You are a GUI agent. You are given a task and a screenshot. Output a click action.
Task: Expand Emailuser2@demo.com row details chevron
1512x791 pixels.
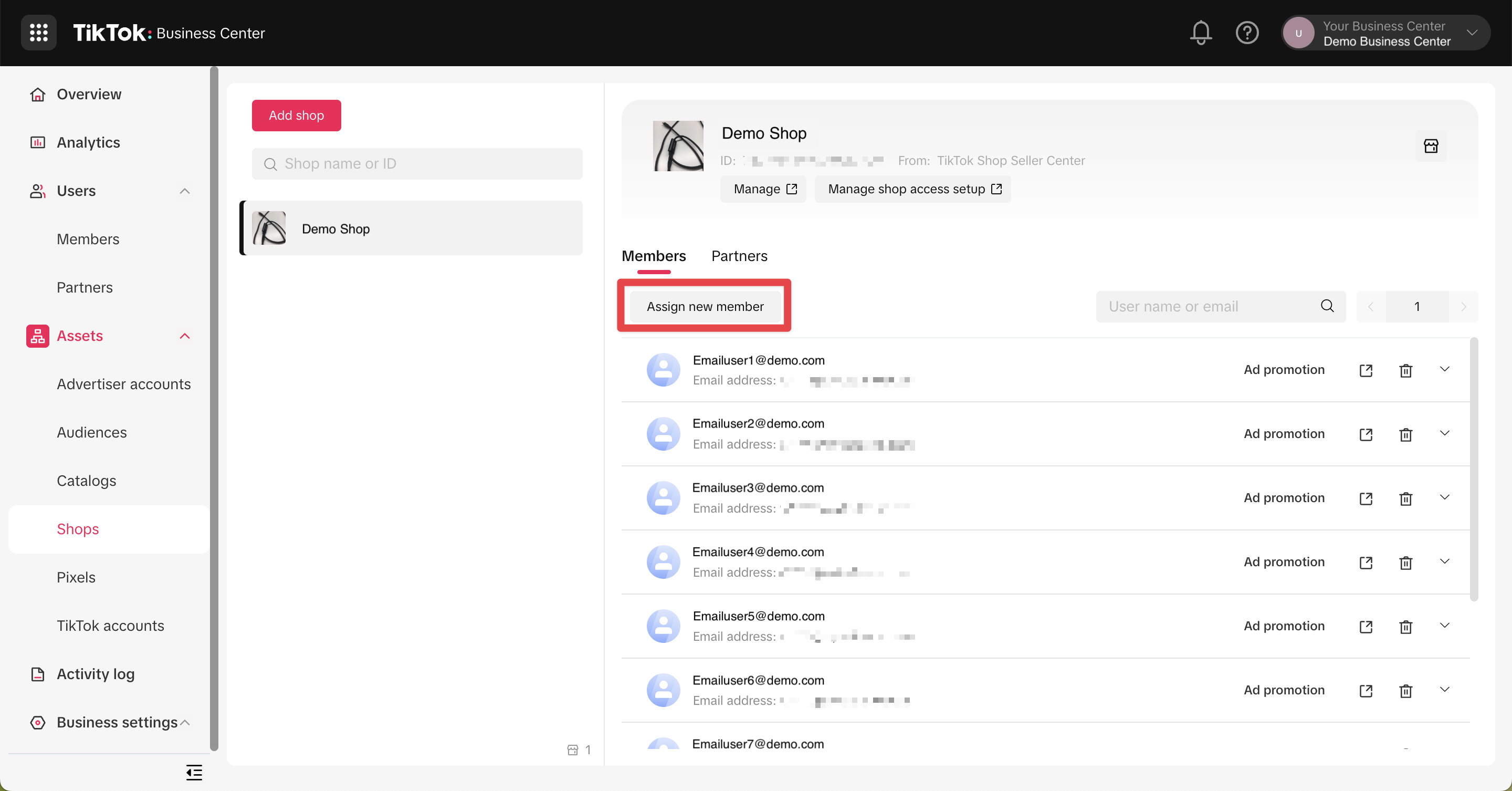click(x=1444, y=433)
